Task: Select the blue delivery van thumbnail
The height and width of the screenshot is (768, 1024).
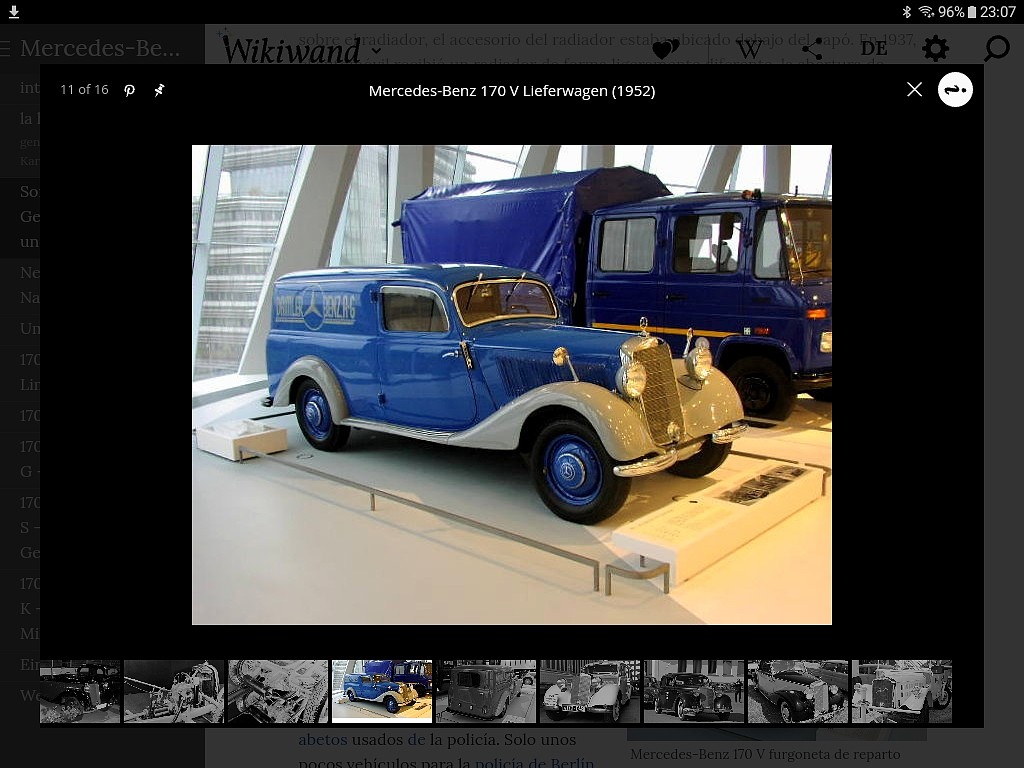Action: click(x=382, y=692)
